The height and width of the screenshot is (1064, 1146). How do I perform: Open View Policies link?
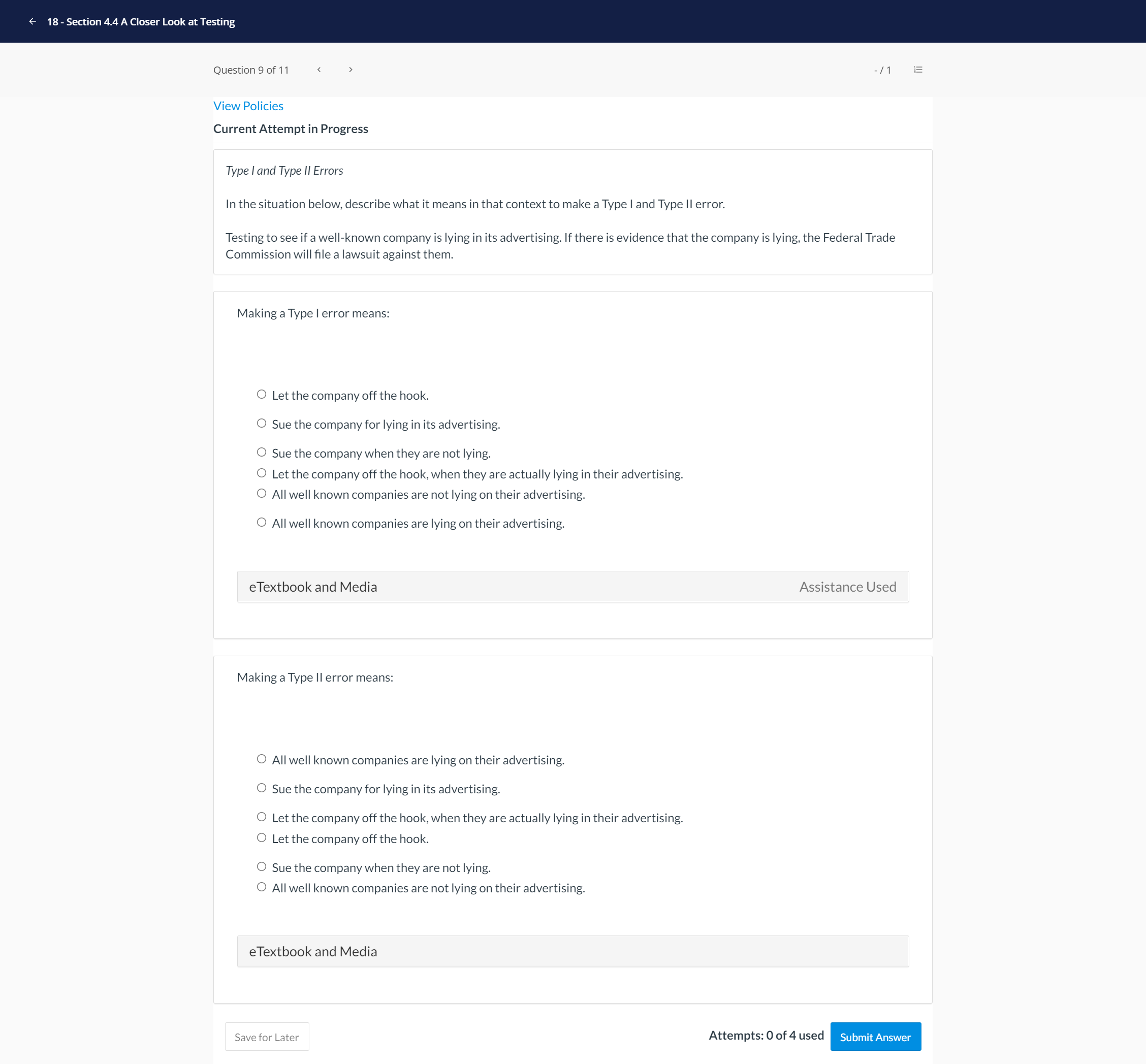(x=248, y=106)
